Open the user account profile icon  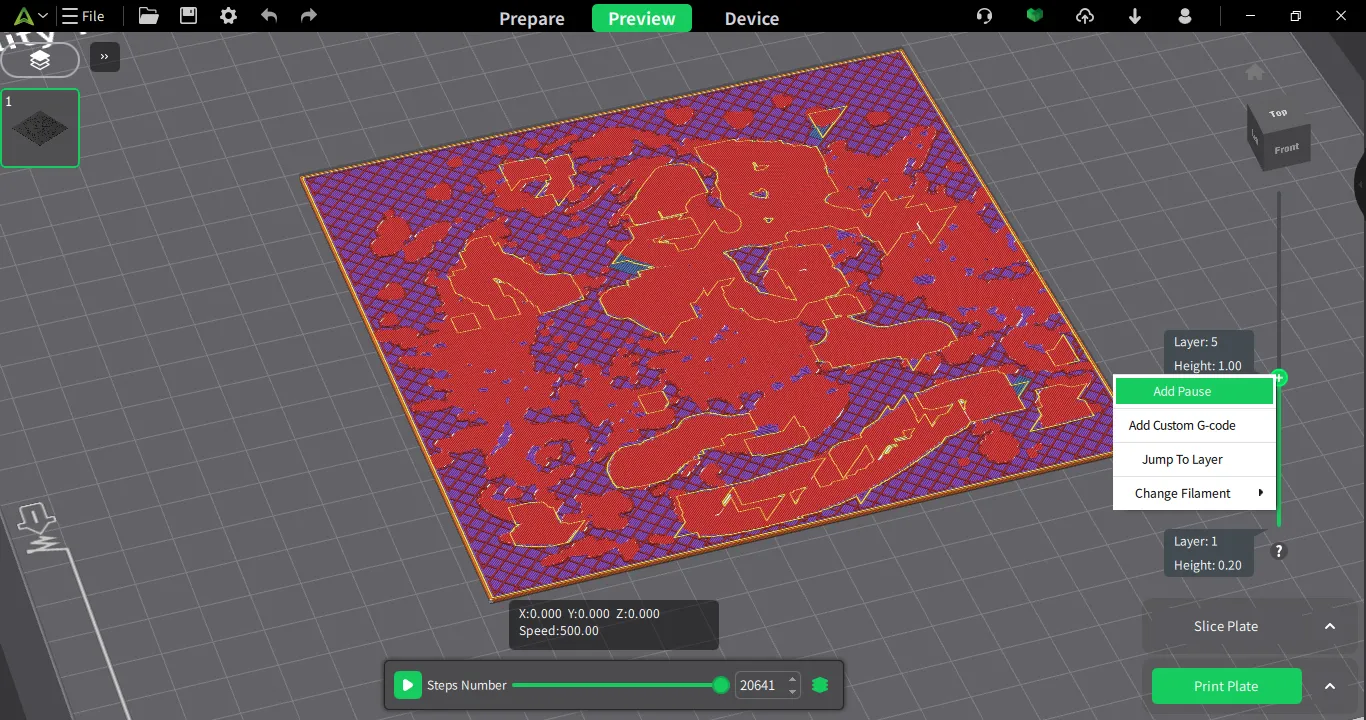(1185, 16)
